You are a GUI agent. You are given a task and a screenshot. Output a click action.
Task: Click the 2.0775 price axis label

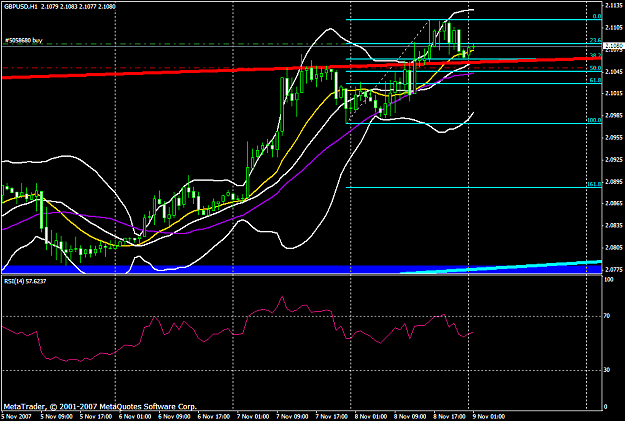pos(614,270)
